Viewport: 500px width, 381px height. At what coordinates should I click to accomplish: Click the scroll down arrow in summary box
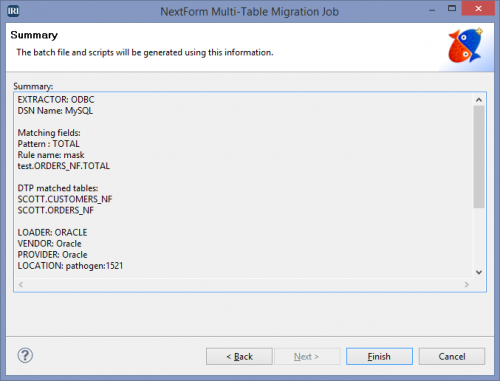tap(479, 272)
